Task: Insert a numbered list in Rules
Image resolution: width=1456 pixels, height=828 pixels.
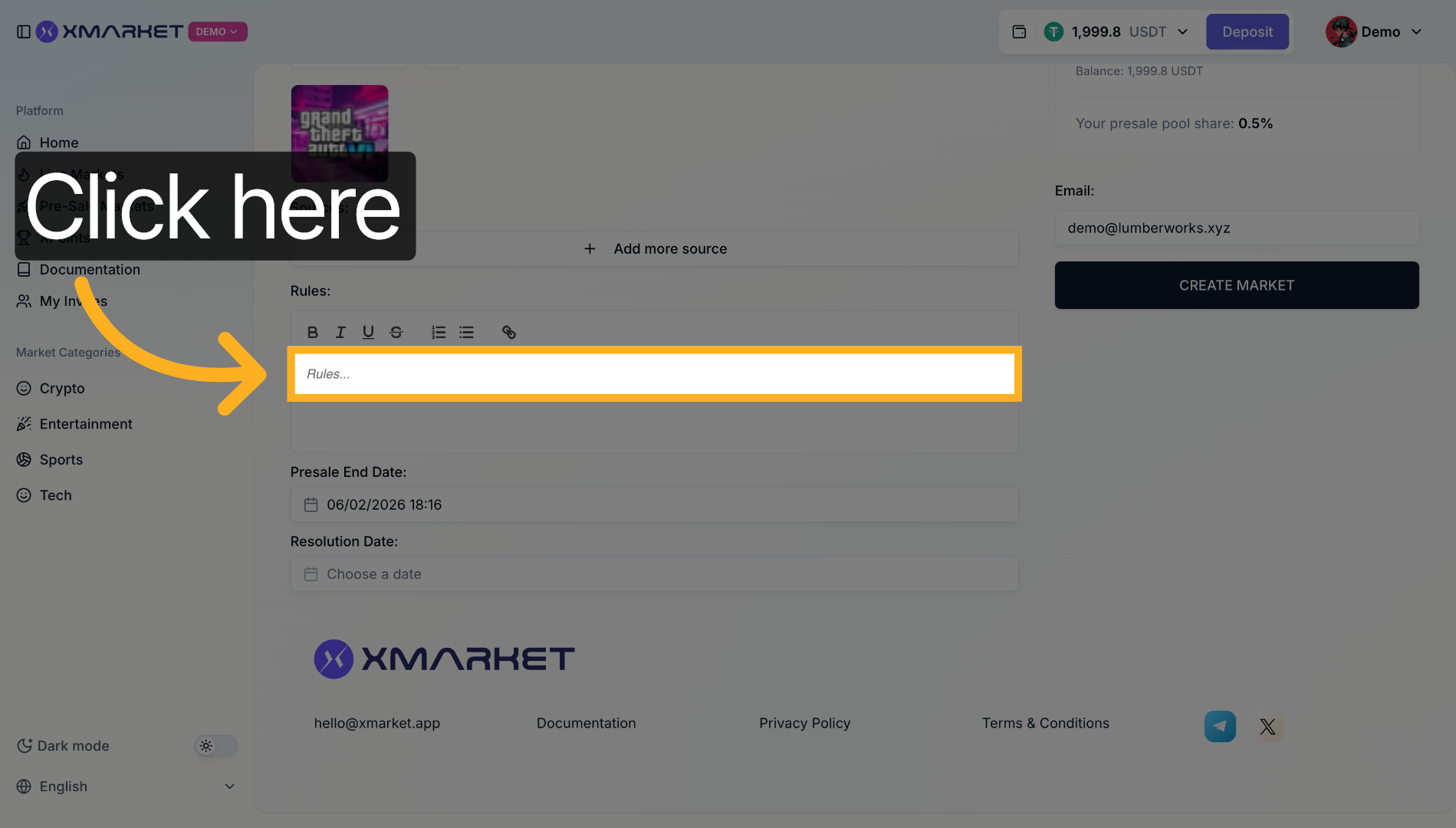Action: (439, 332)
